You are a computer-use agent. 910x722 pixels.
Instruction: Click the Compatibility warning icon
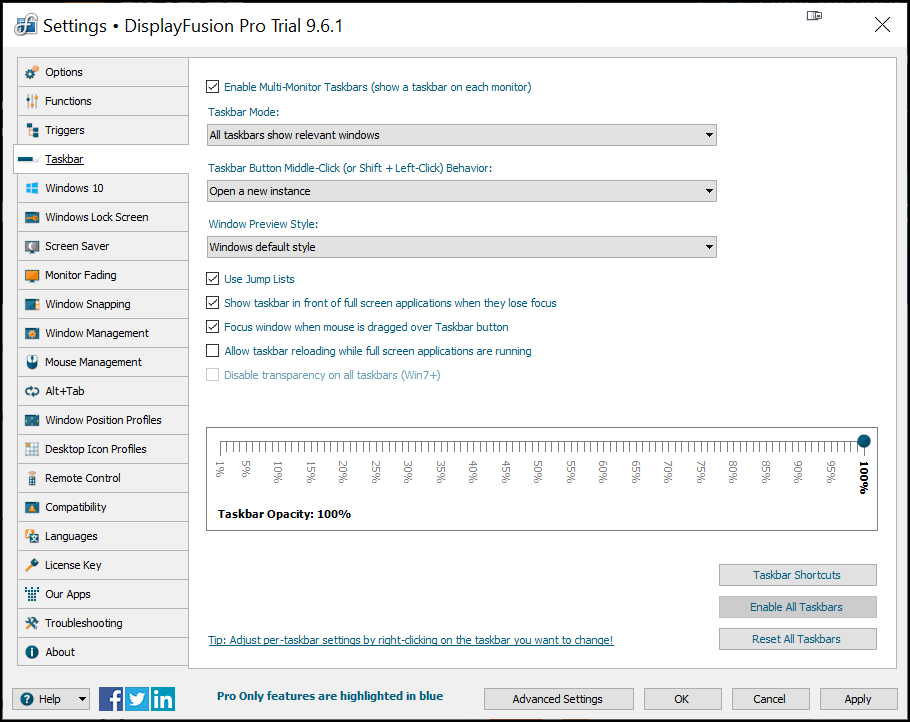[x=32, y=507]
